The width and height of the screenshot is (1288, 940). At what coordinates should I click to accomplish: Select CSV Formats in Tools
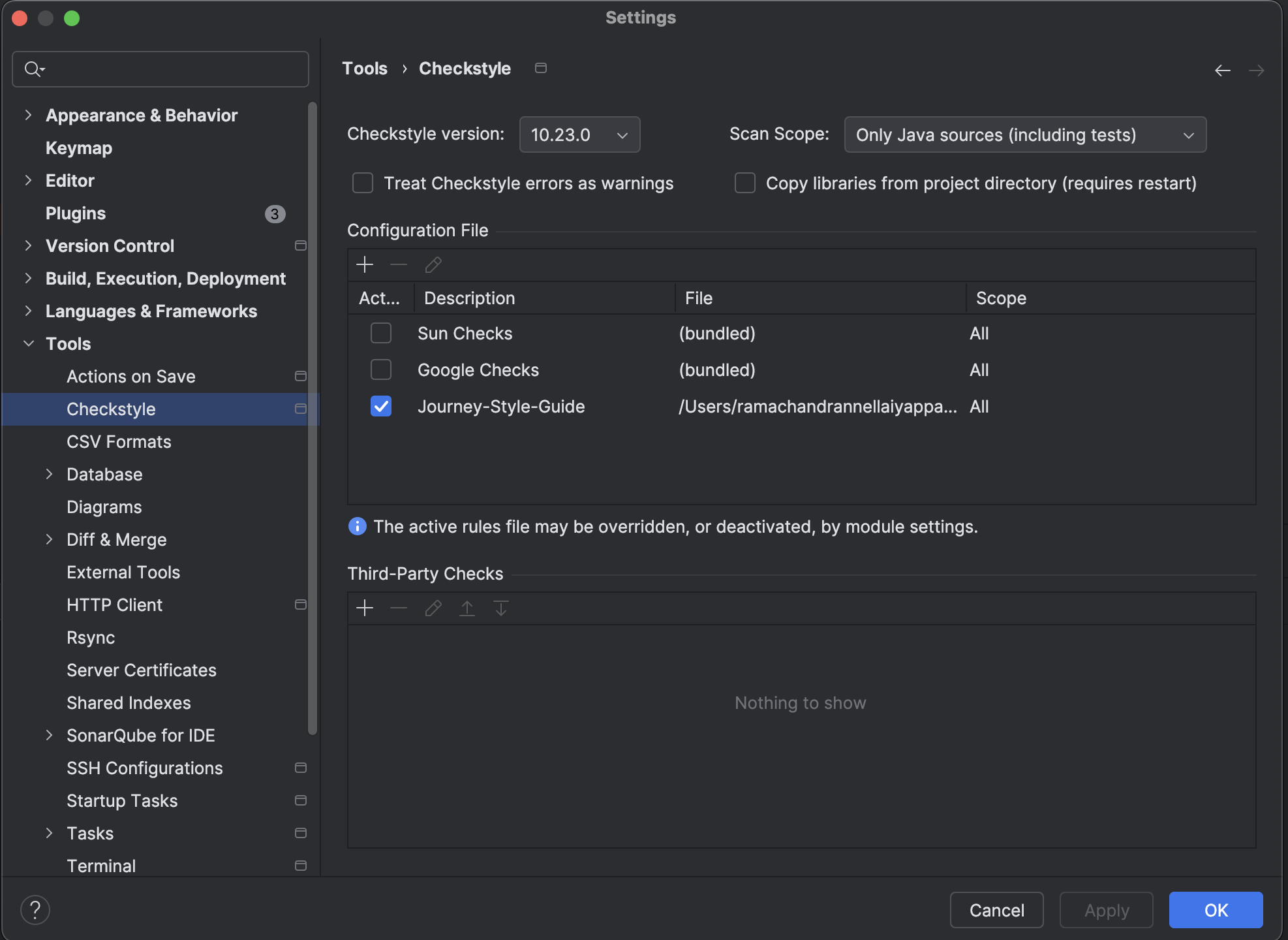coord(119,442)
